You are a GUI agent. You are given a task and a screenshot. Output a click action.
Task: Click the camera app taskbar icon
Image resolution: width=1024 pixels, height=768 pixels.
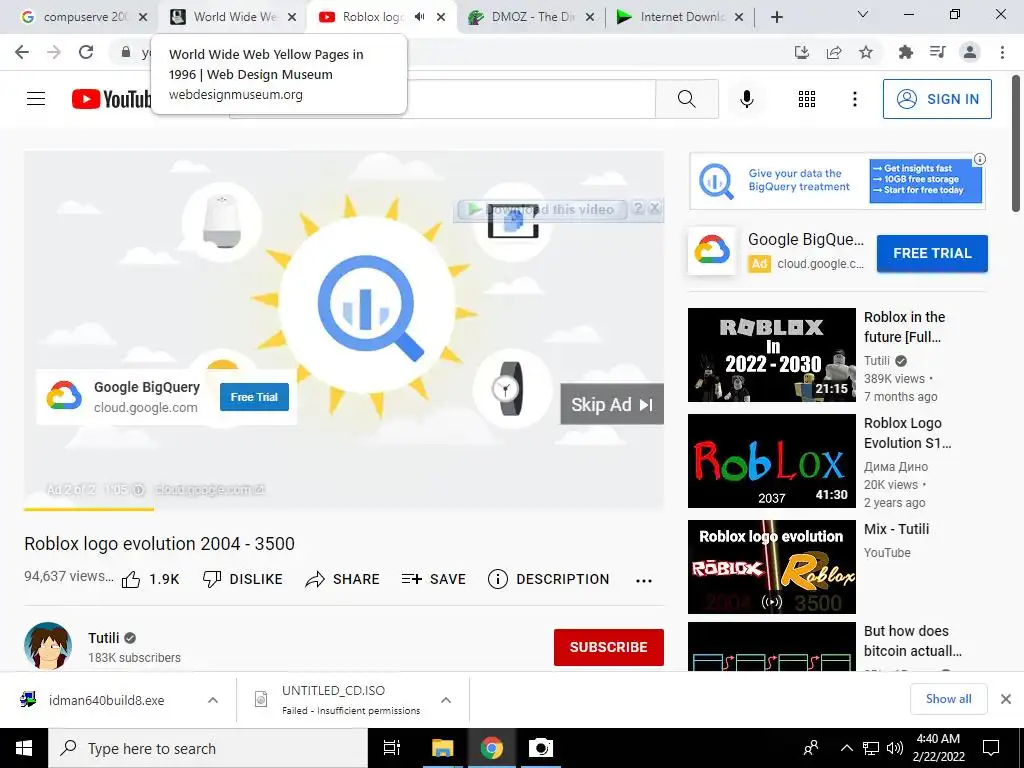[541, 748]
